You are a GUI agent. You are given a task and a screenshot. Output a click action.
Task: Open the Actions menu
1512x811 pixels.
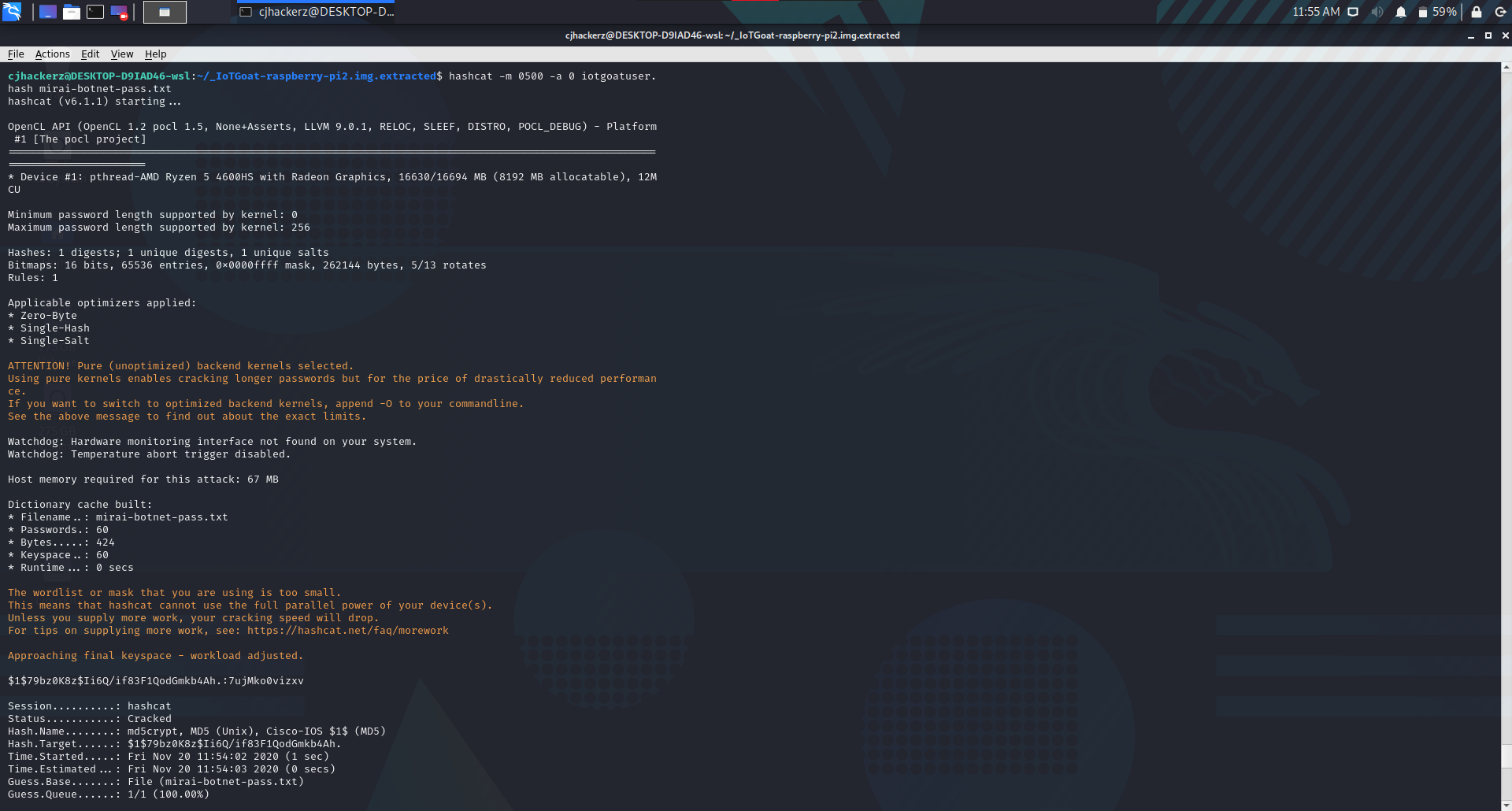click(x=52, y=54)
